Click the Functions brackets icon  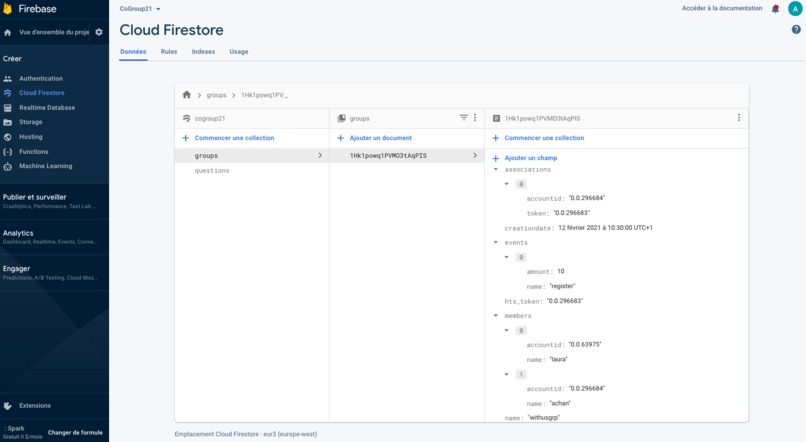click(x=7, y=152)
